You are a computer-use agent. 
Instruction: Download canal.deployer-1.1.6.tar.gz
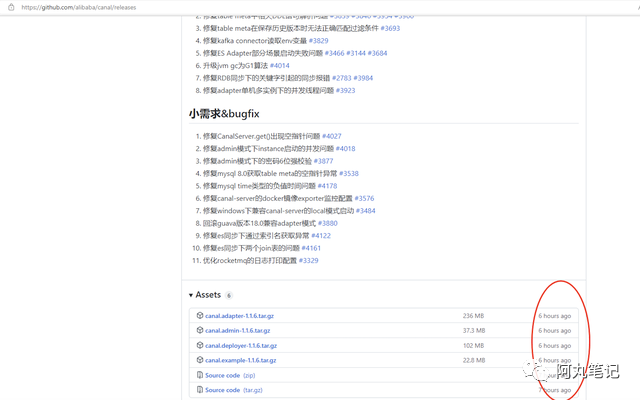(x=241, y=345)
